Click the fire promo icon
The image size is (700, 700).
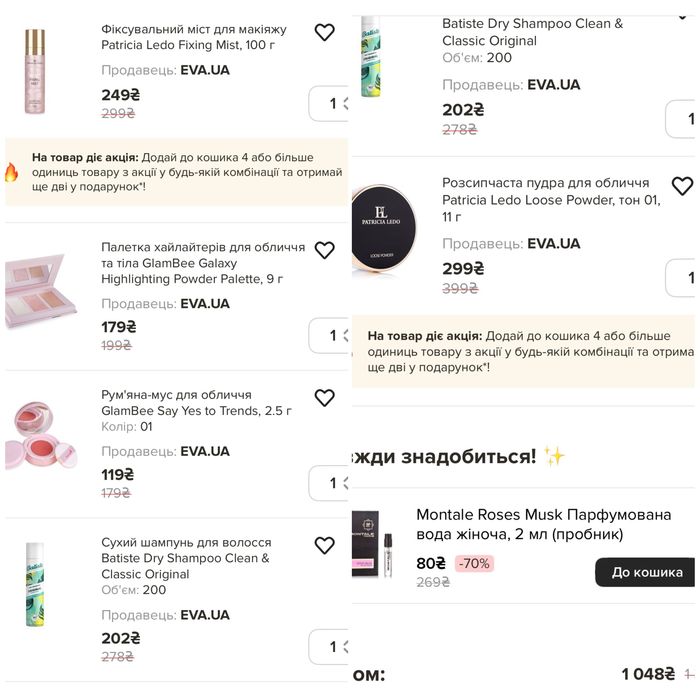coord(12,172)
